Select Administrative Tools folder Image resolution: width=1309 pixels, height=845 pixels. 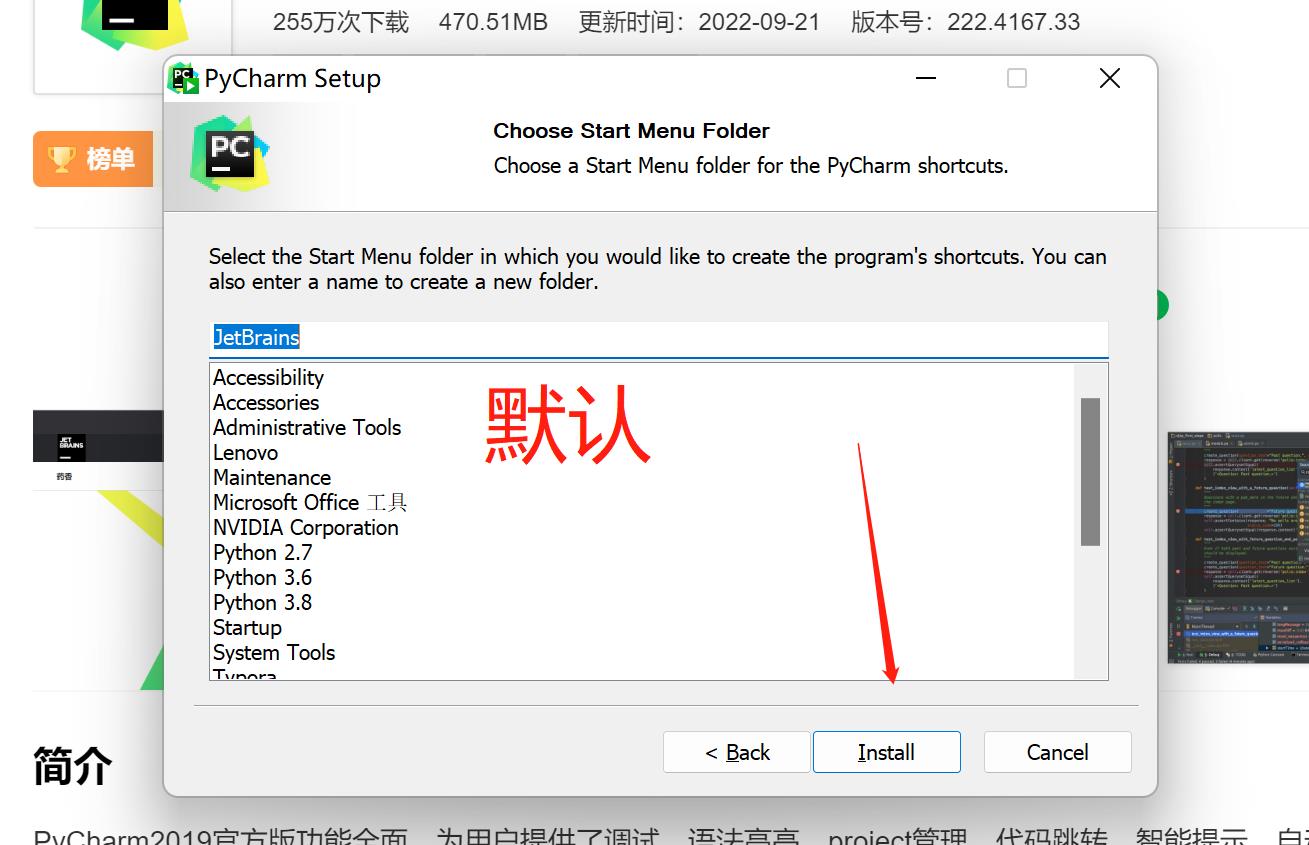coord(307,427)
